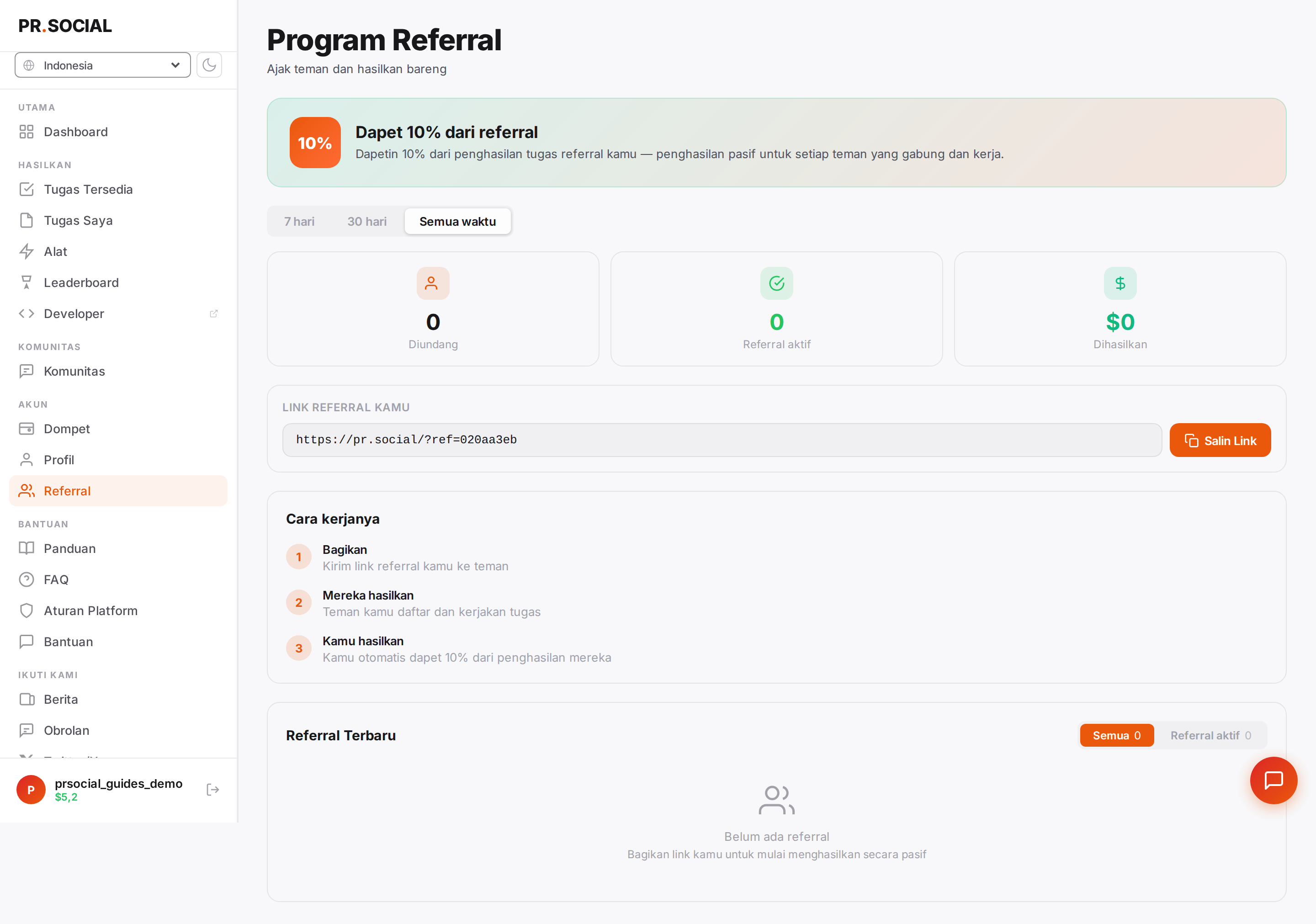Click the Profil person icon
The image size is (1316, 924).
point(27,460)
